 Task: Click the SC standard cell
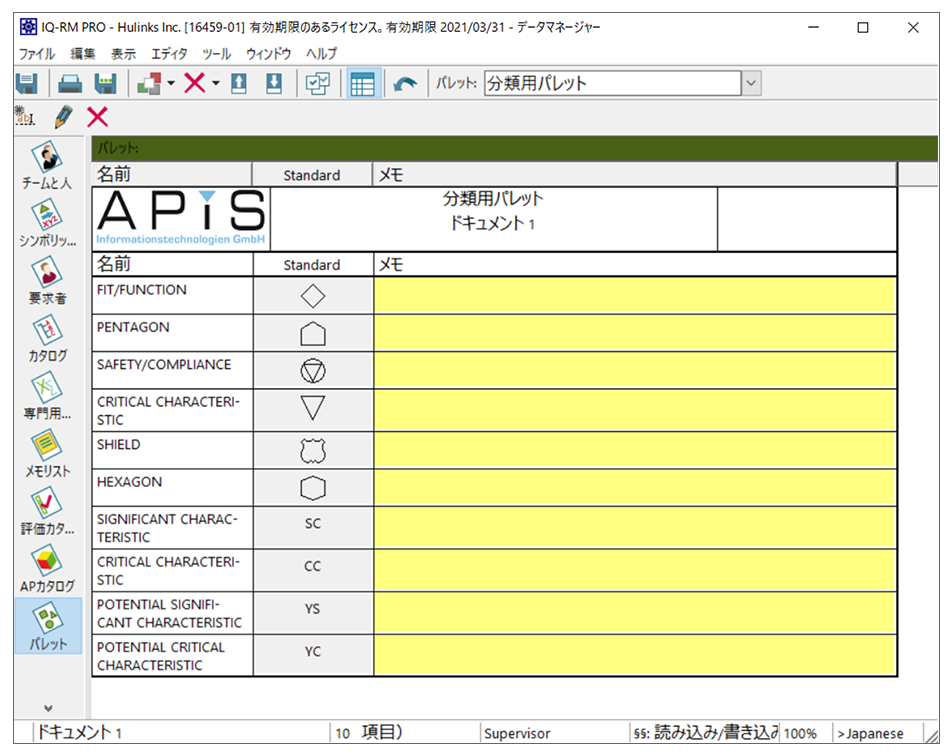[x=313, y=528]
